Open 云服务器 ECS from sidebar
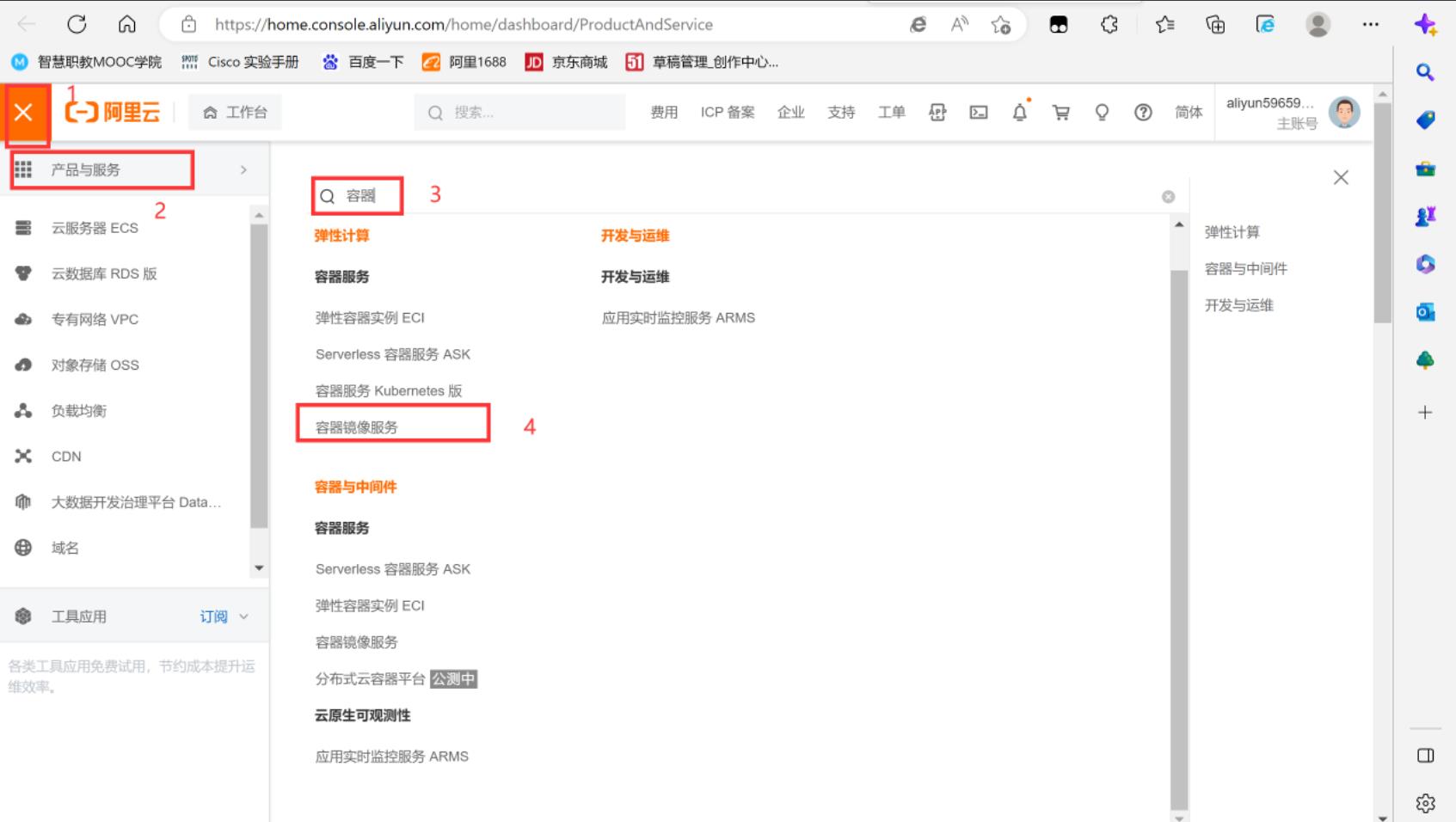1456x822 pixels. tap(95, 228)
